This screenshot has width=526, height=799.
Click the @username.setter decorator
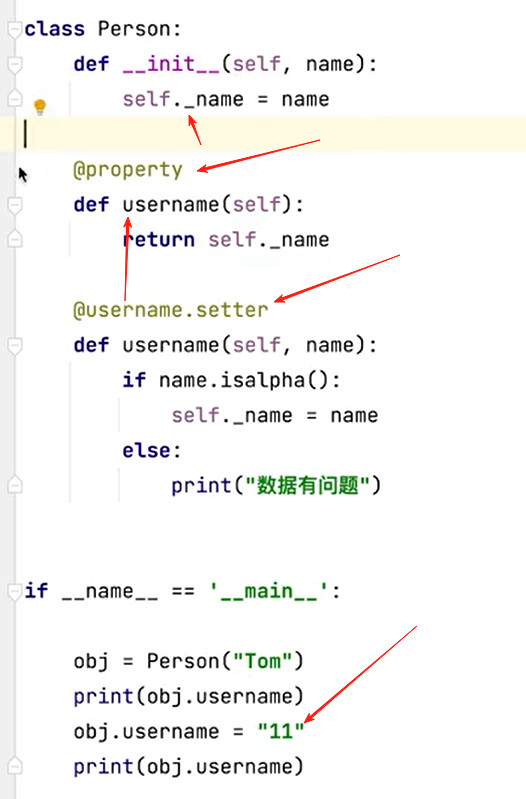[171, 310]
